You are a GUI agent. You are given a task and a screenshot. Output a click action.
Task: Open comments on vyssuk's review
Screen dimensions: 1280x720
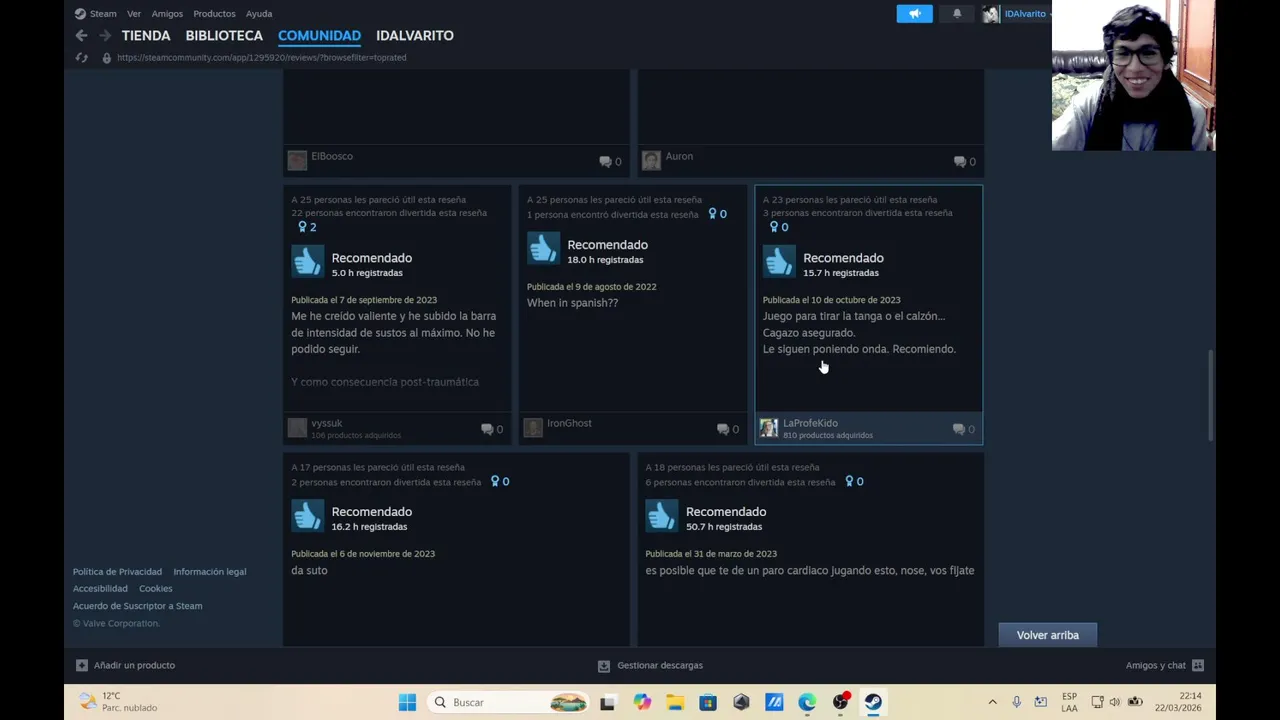(492, 429)
